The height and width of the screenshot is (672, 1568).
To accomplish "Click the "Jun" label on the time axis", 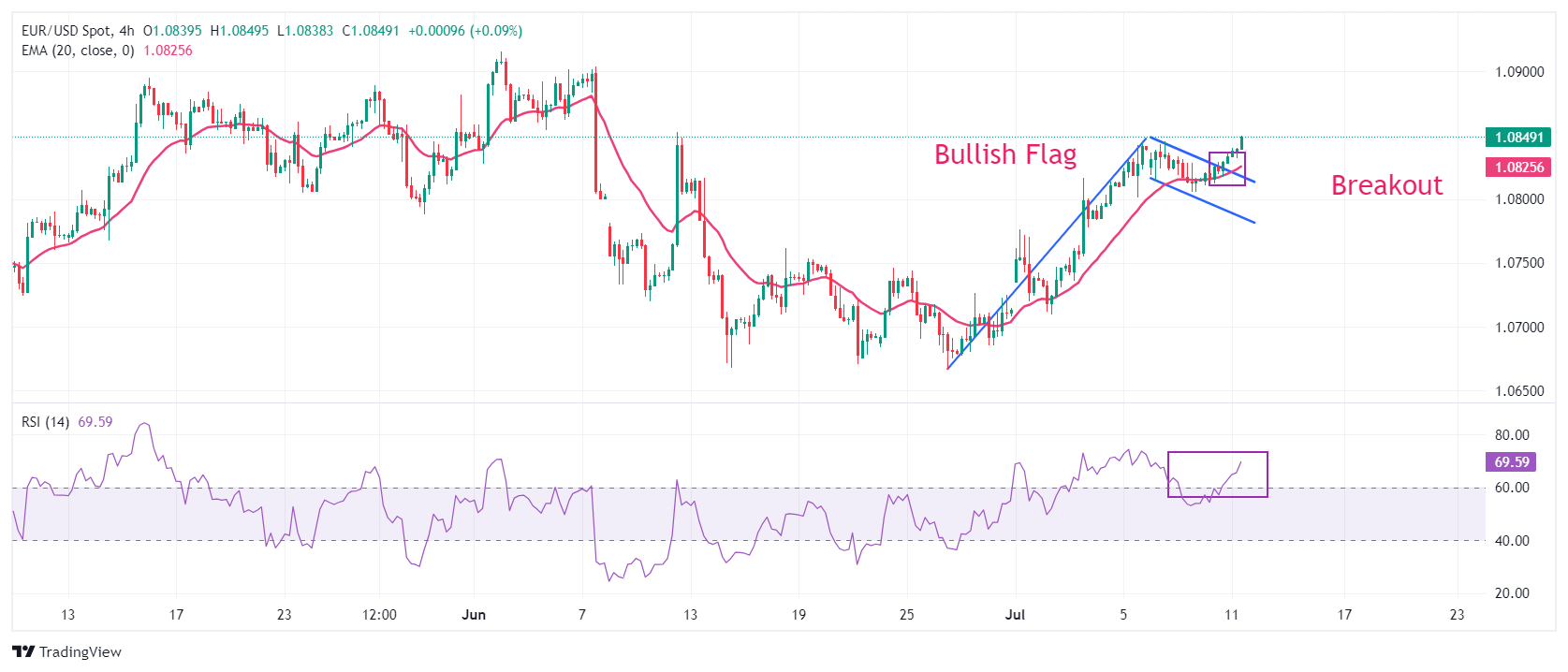I will pyautogui.click(x=474, y=615).
